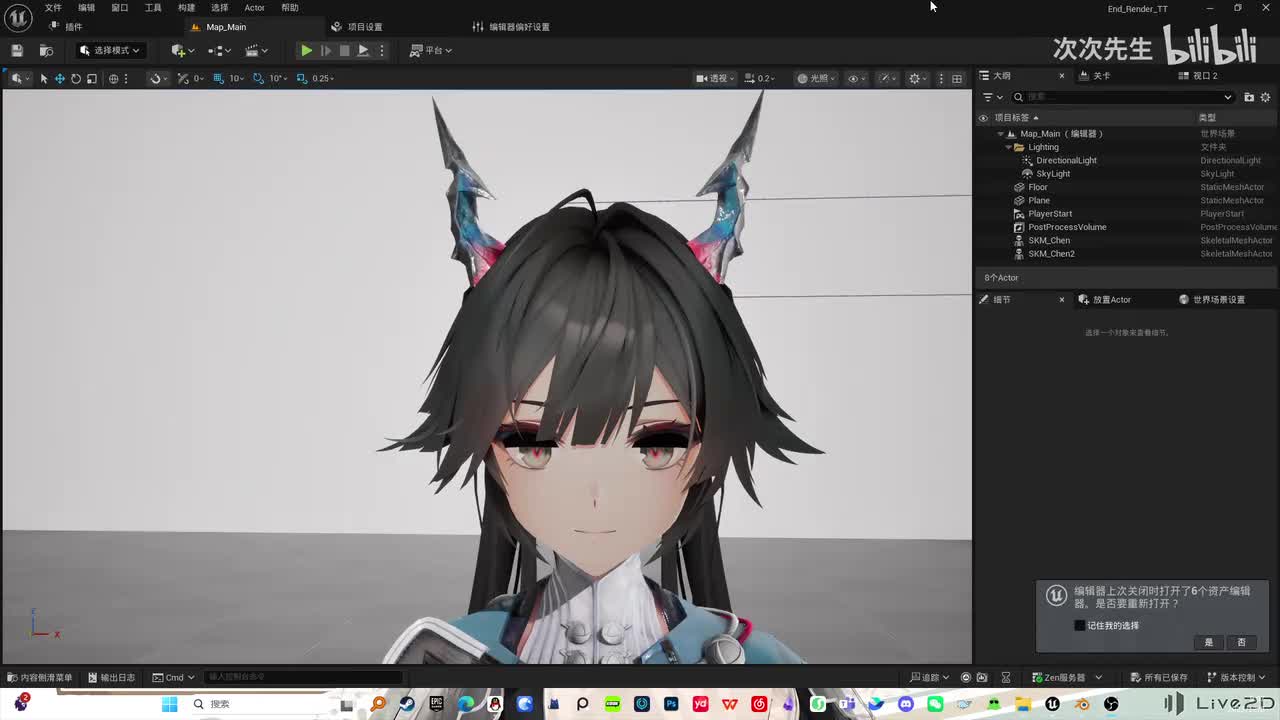The height and width of the screenshot is (720, 1280).
Task: Open the rotation snap 10° dropdown
Action: (278, 78)
